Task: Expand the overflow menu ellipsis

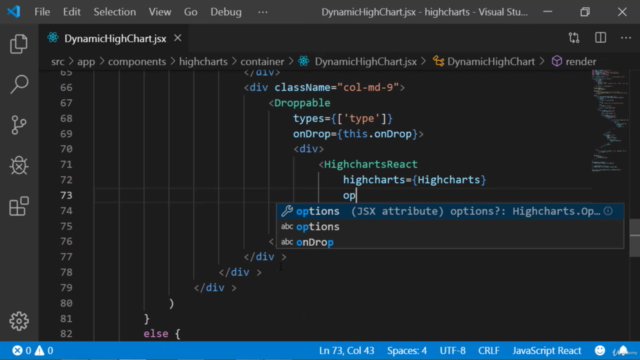Action: pyautogui.click(x=263, y=12)
